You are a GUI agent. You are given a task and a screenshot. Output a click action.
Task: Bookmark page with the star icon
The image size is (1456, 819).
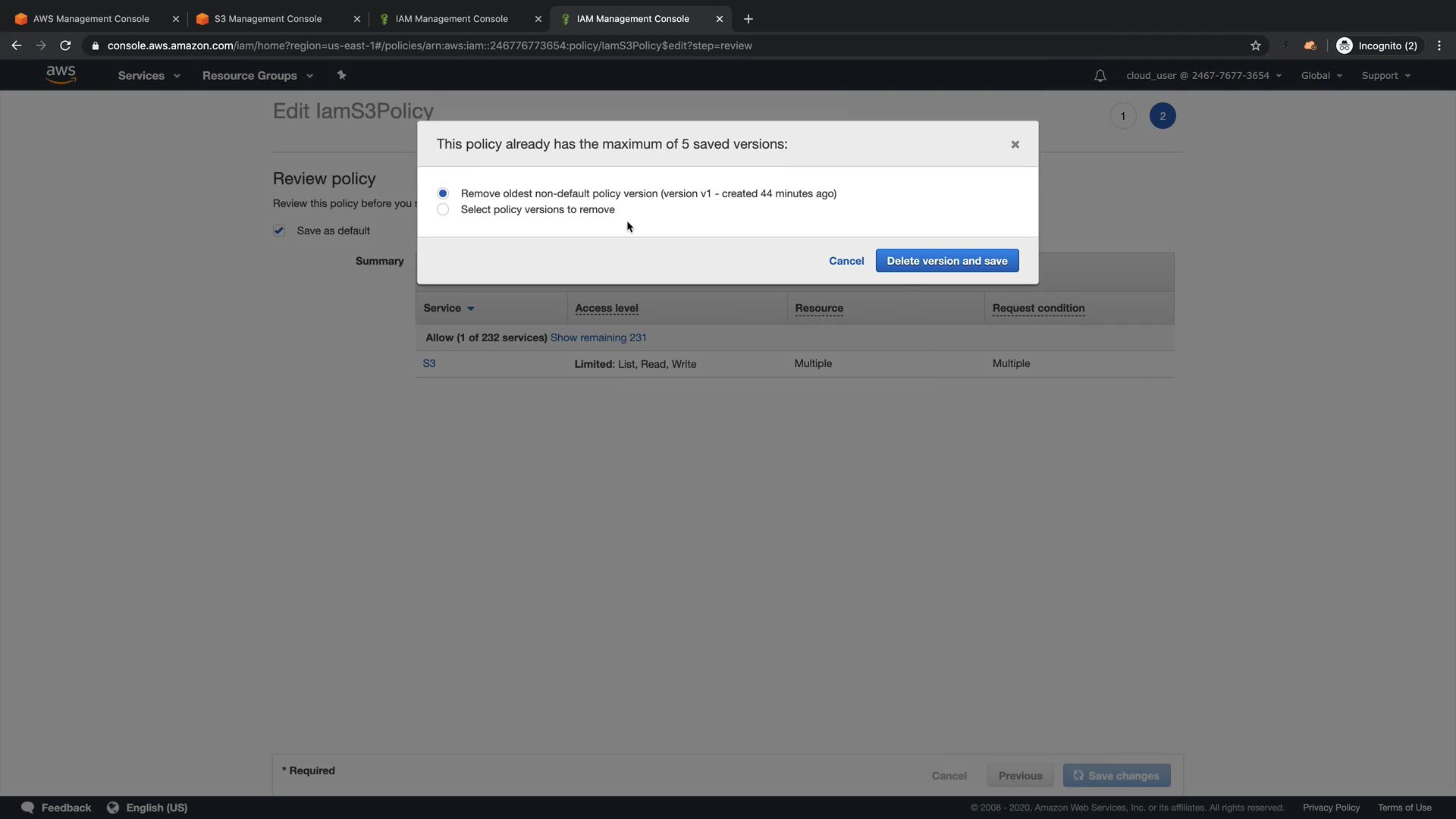pyautogui.click(x=1255, y=45)
